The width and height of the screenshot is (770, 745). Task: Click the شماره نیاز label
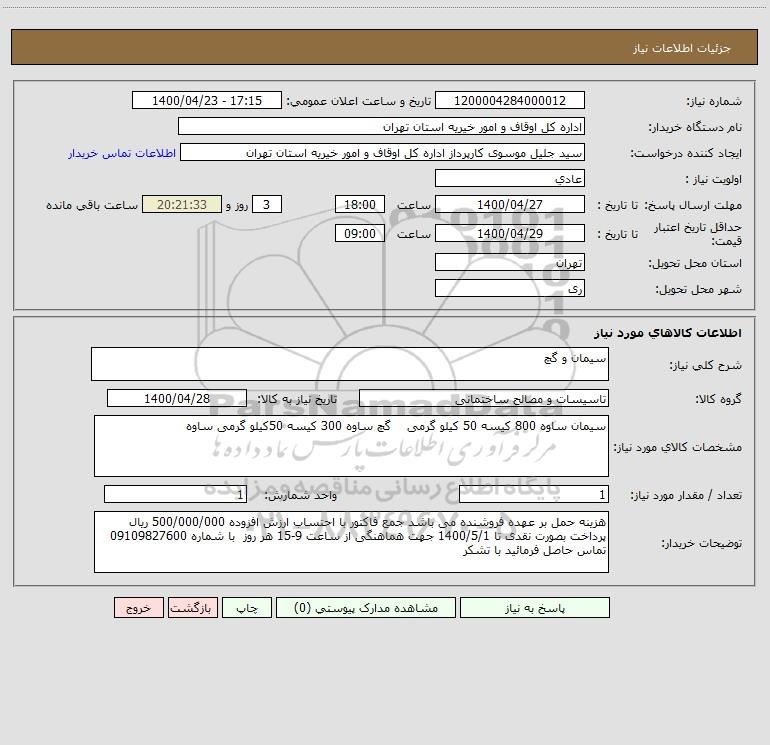pyautogui.click(x=714, y=101)
